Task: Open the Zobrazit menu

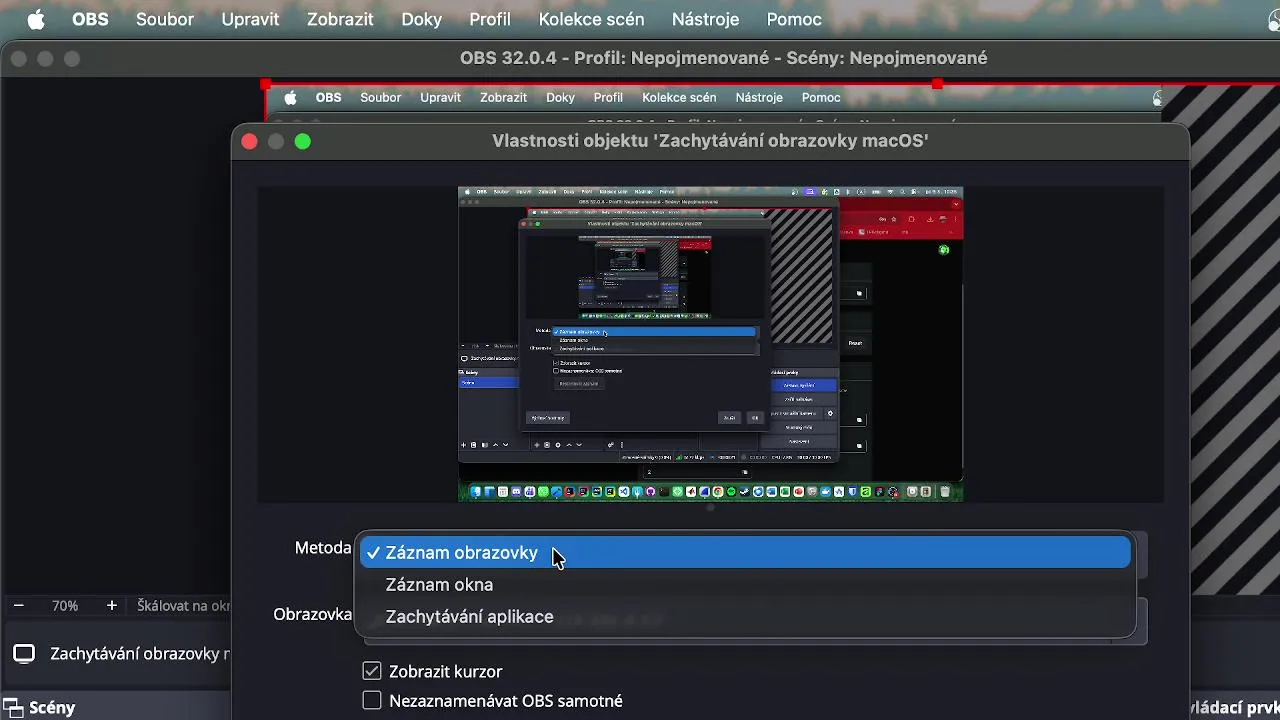Action: coord(340,19)
